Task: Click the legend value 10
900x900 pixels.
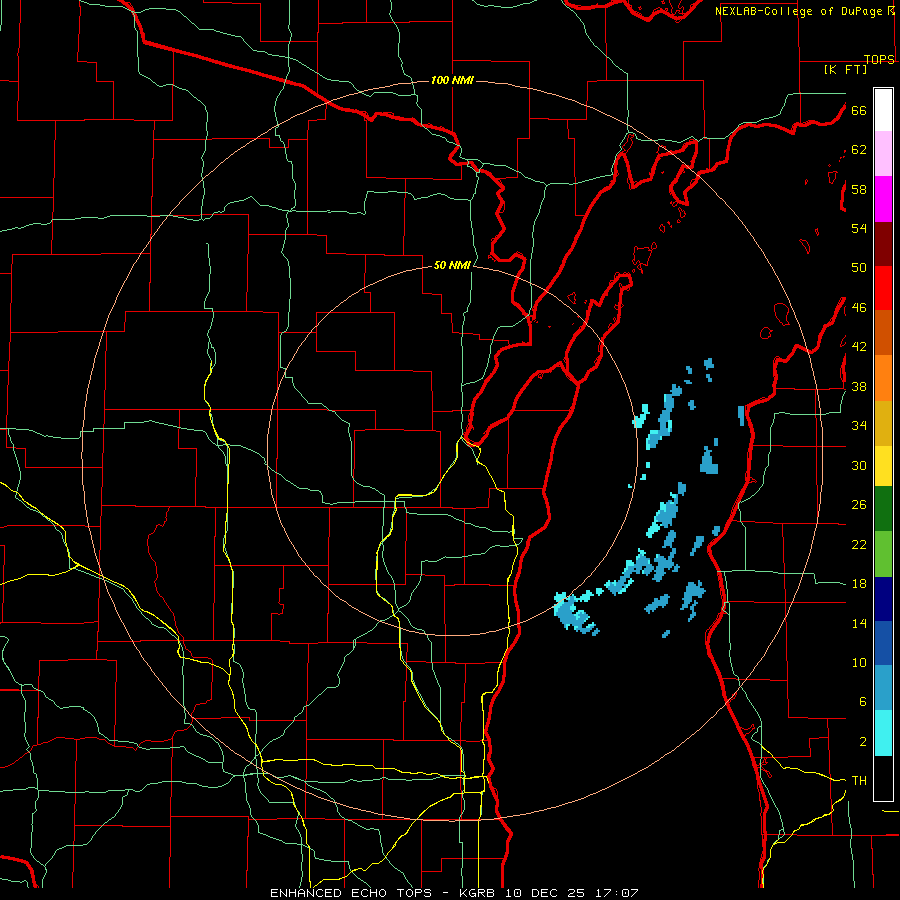Action: [859, 663]
